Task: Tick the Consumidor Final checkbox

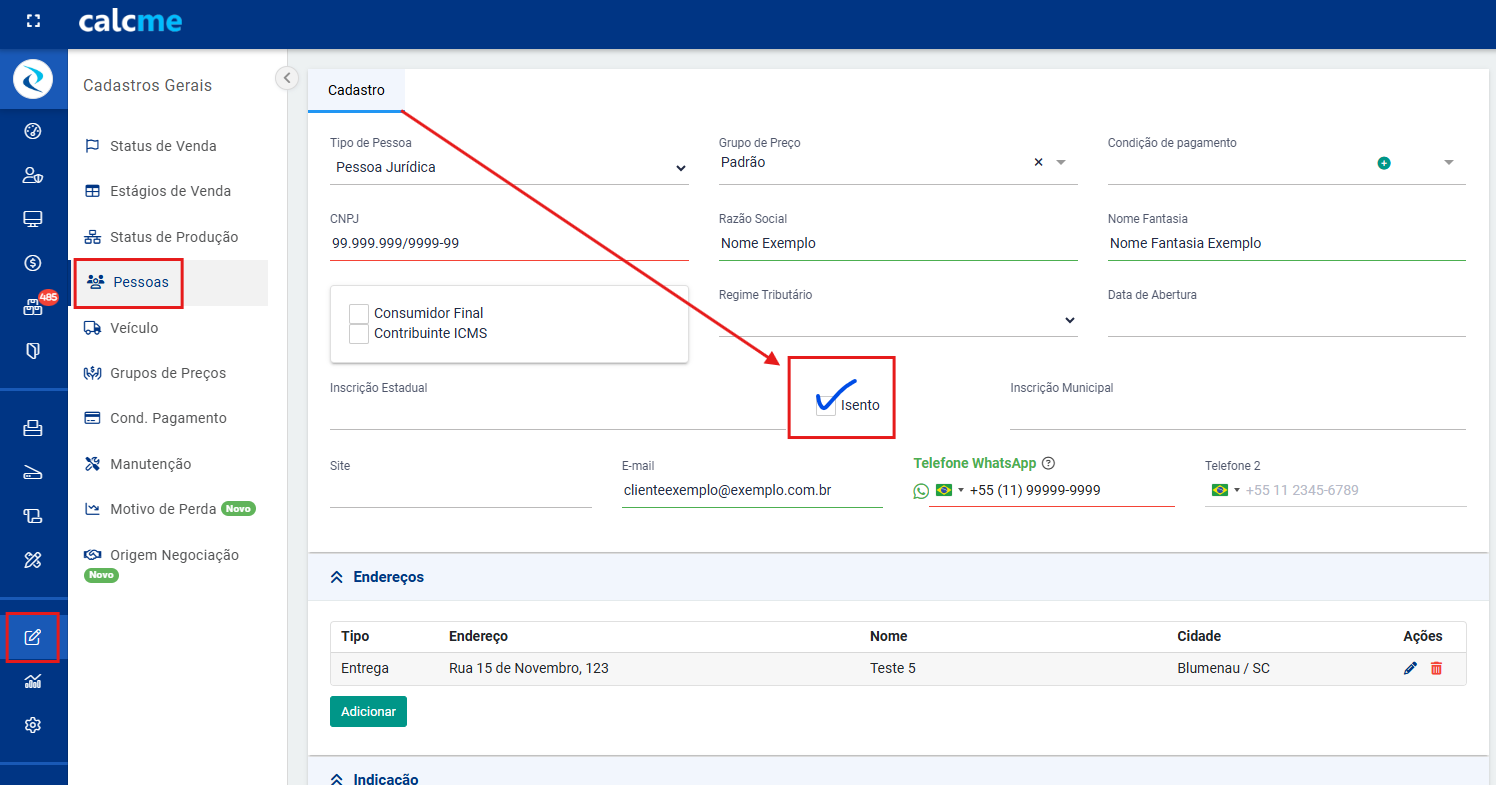Action: (x=359, y=313)
